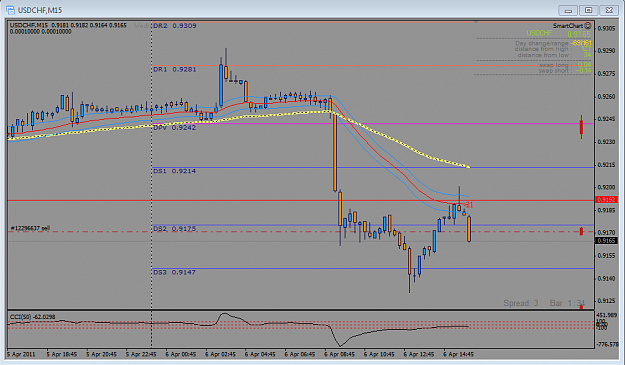The height and width of the screenshot is (365, 625).
Task: Click the 5 Apr 22:45 time label
Action: 141,354
